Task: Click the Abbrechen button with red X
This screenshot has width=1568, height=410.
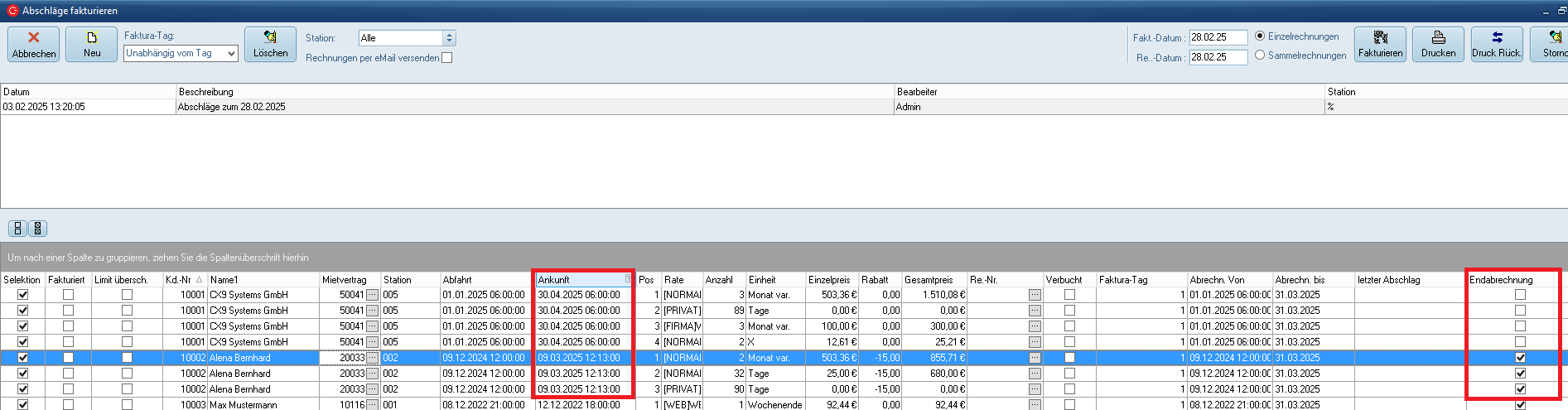Action: [x=34, y=44]
